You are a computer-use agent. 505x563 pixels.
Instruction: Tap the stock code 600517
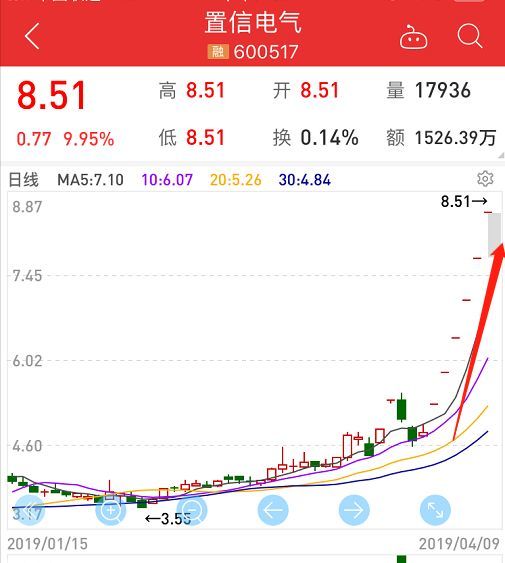pos(266,52)
